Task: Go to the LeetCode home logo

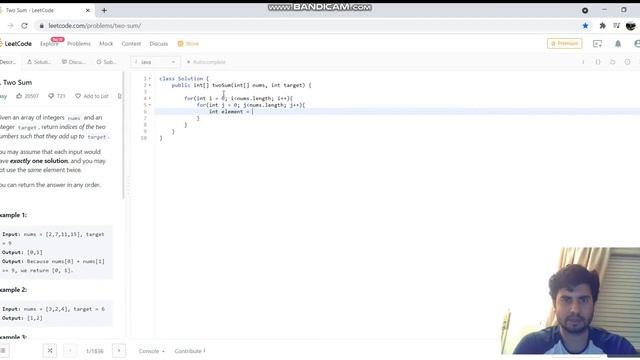Action: (x=16, y=44)
